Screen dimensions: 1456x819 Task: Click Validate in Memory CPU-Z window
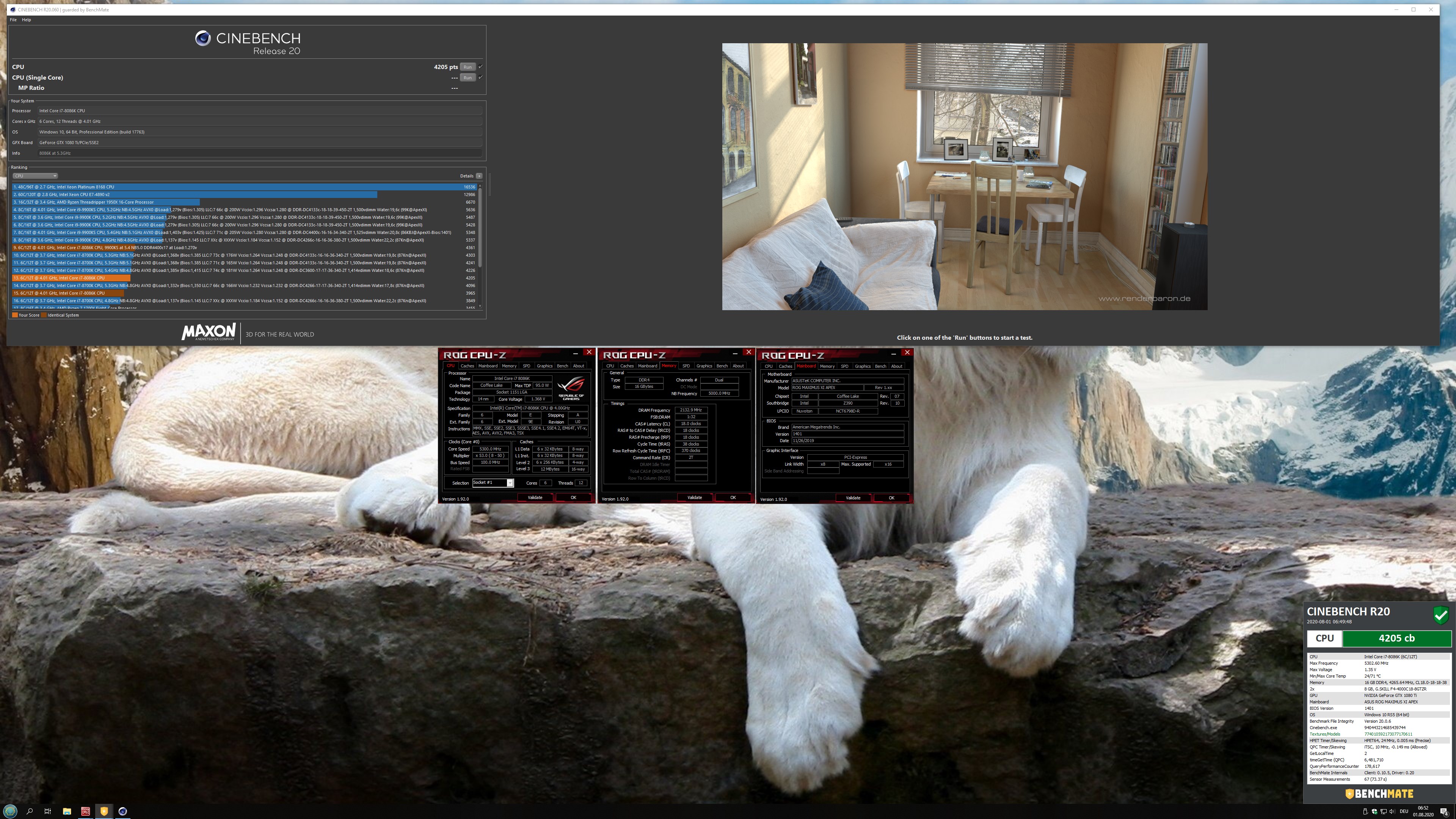point(695,497)
